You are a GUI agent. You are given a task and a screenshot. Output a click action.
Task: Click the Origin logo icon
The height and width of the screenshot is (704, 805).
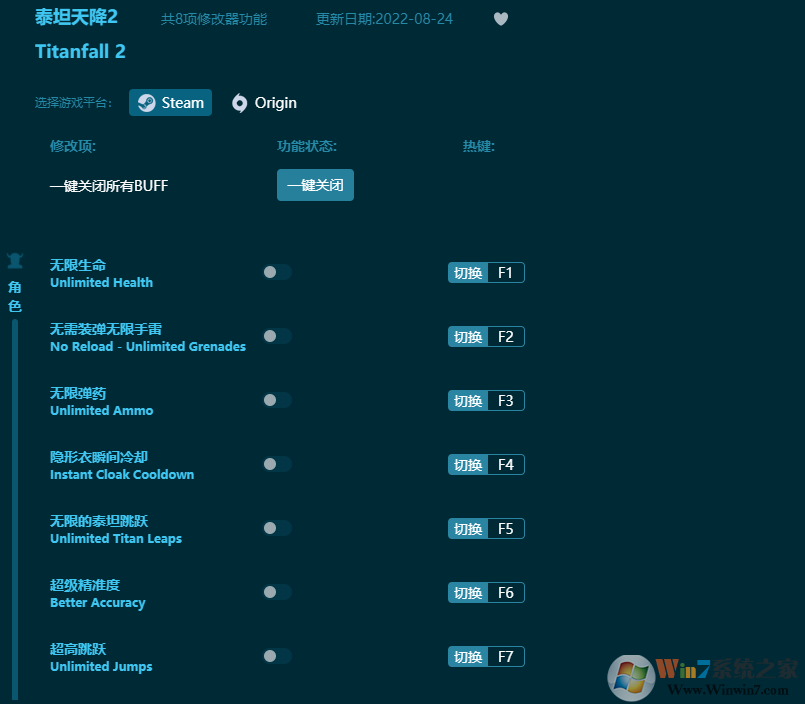[x=239, y=102]
